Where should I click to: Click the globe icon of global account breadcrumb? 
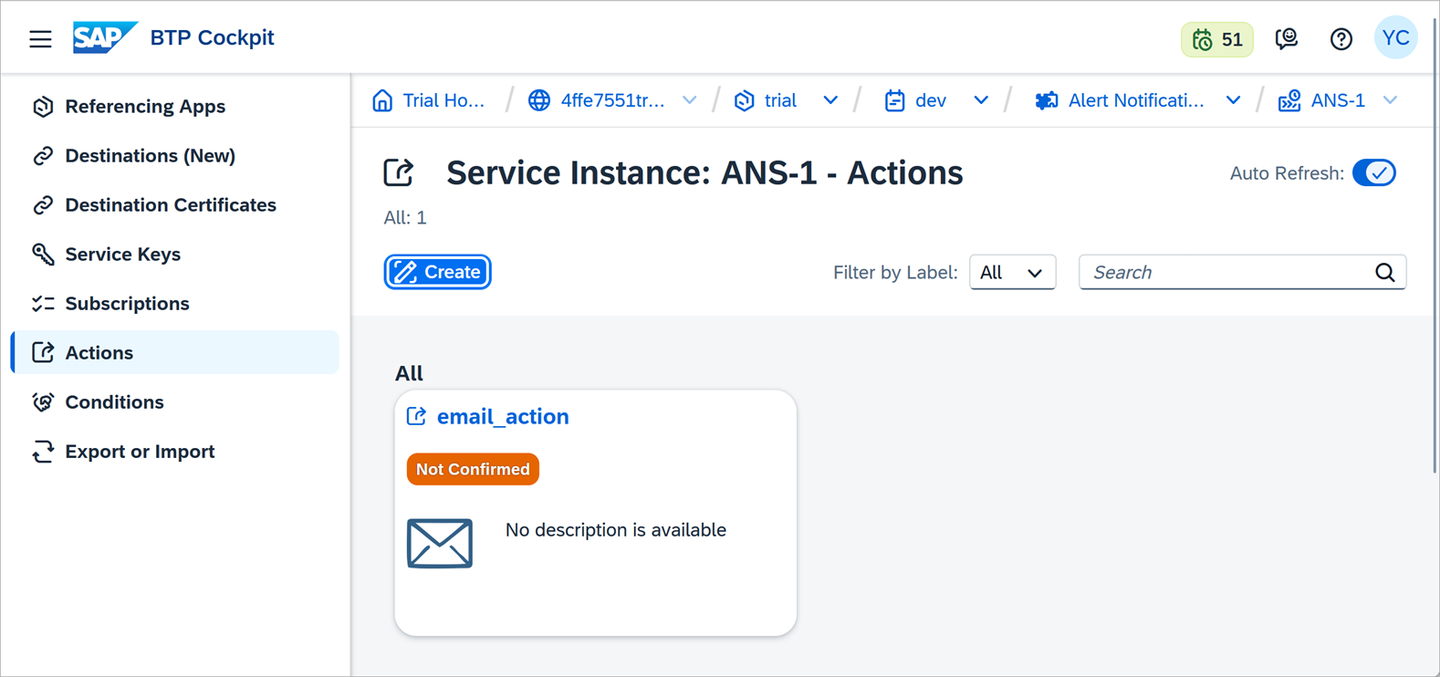click(539, 100)
